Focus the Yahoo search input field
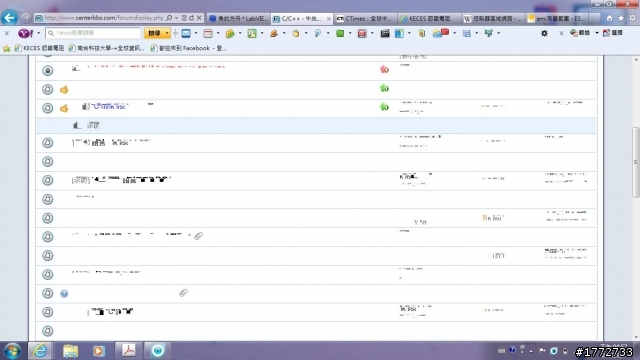 pyautogui.click(x=93, y=33)
